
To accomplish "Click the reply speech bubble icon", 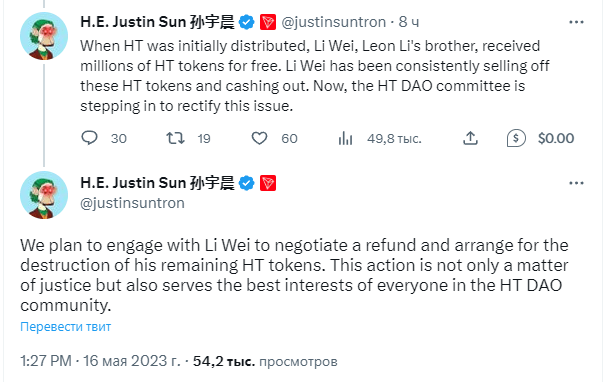I will pyautogui.click(x=90, y=138).
